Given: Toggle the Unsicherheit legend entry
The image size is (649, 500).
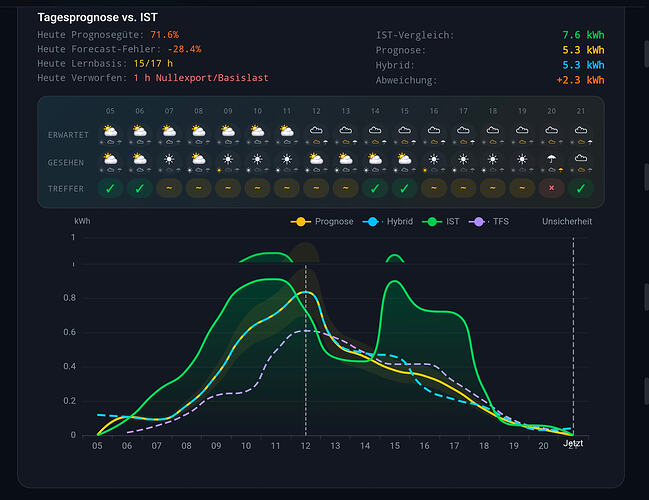Looking at the screenshot, I should [567, 222].
